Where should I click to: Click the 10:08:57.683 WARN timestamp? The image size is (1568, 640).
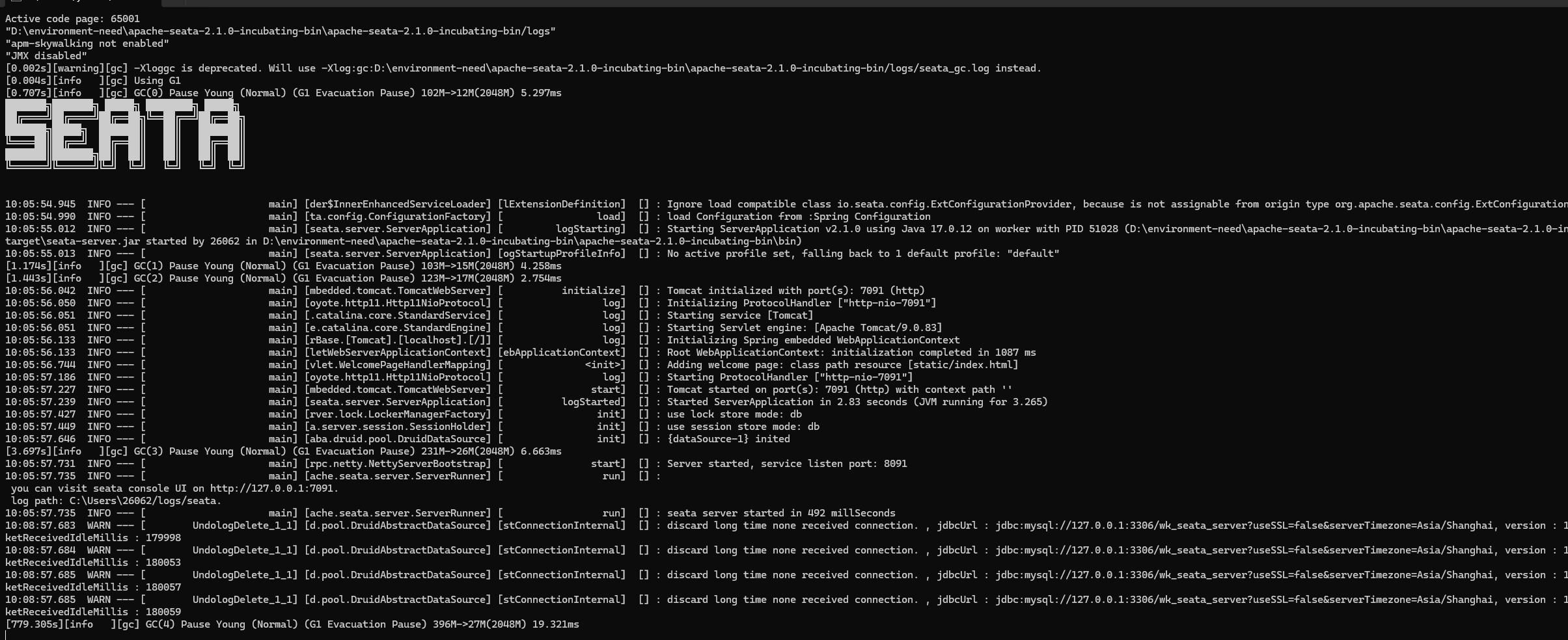[x=40, y=526]
